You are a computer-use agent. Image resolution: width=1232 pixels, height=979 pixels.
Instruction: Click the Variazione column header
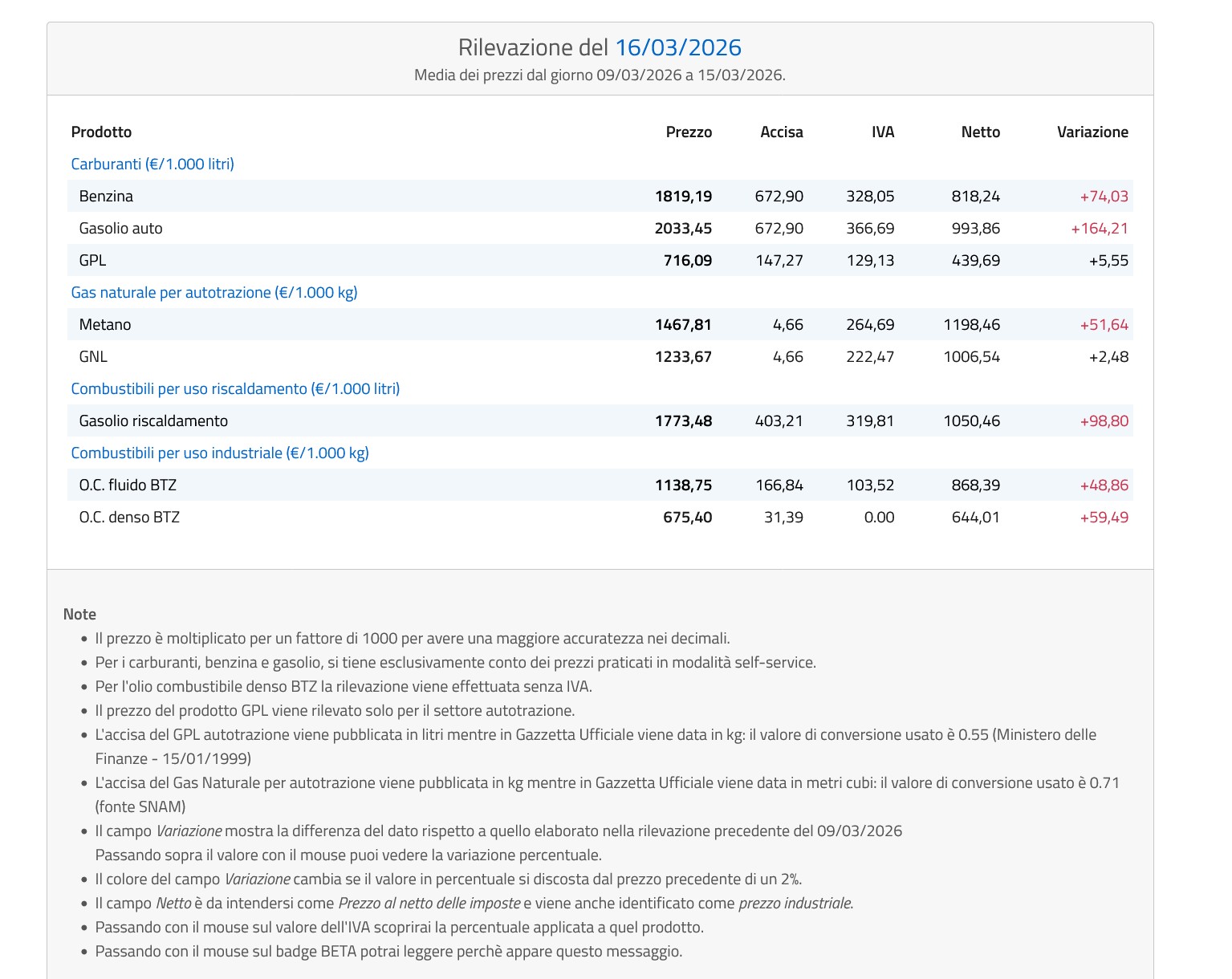(x=1092, y=132)
